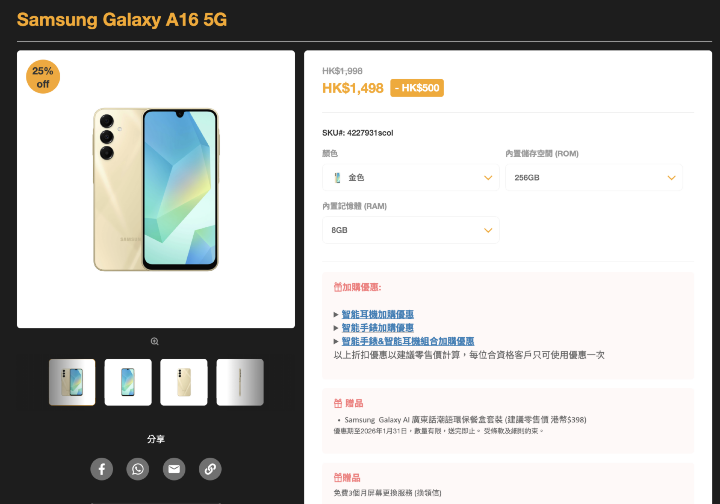
Task: Open the 顏色 color dropdown
Action: pos(411,178)
